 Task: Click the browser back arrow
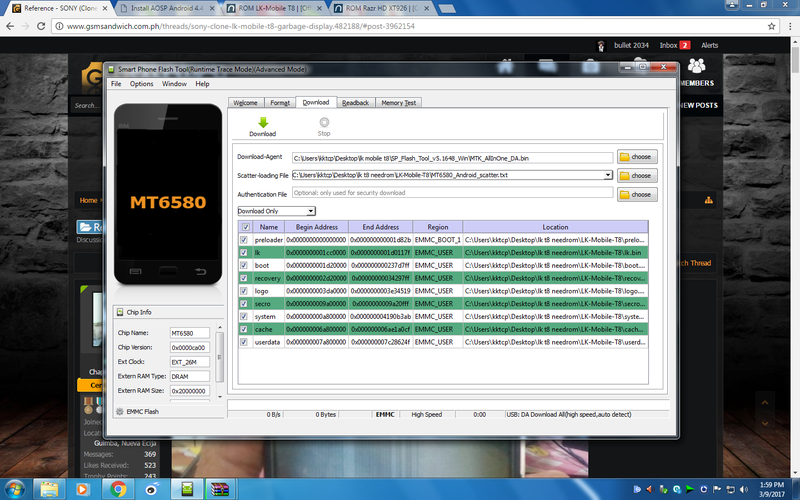pos(10,26)
